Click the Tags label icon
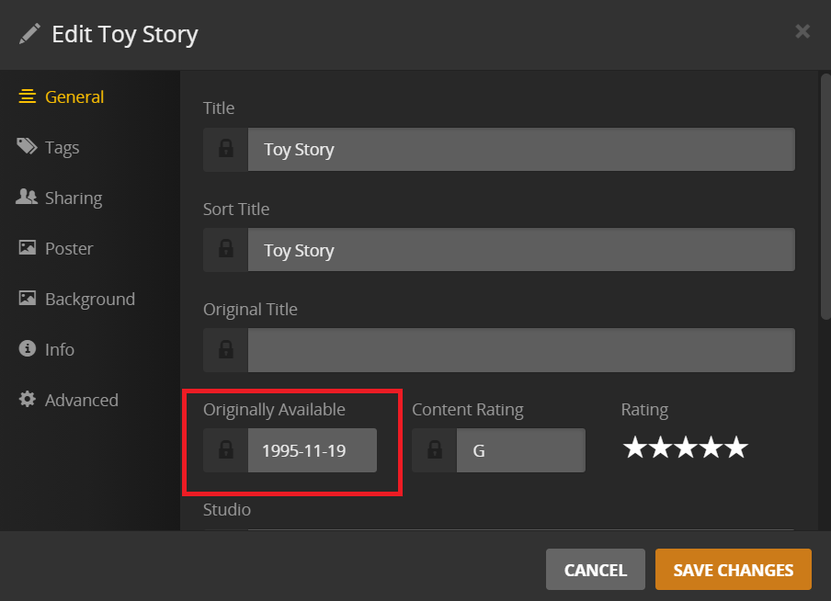 click(26, 146)
